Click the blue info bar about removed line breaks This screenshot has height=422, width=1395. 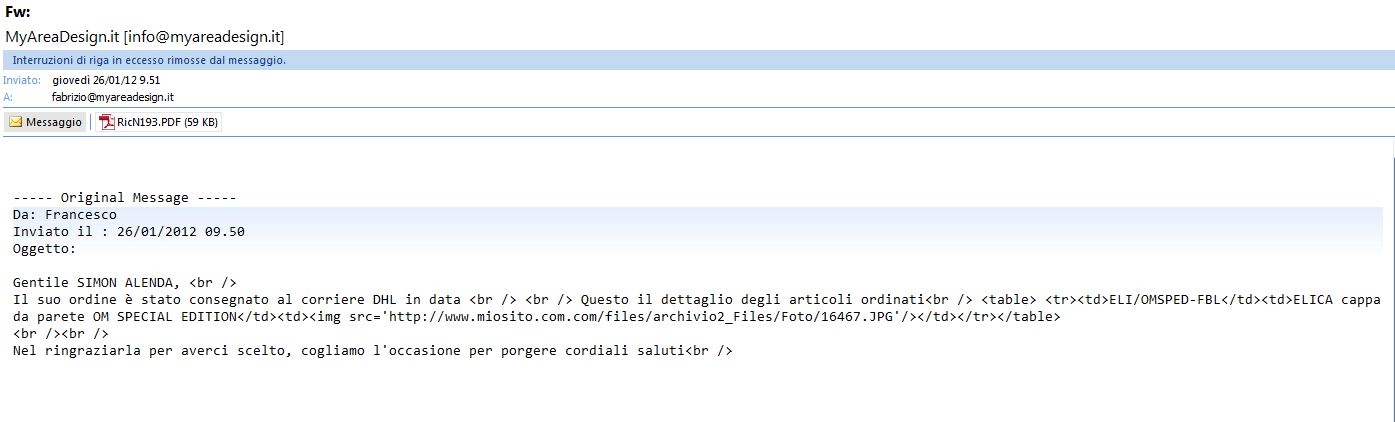(x=150, y=60)
